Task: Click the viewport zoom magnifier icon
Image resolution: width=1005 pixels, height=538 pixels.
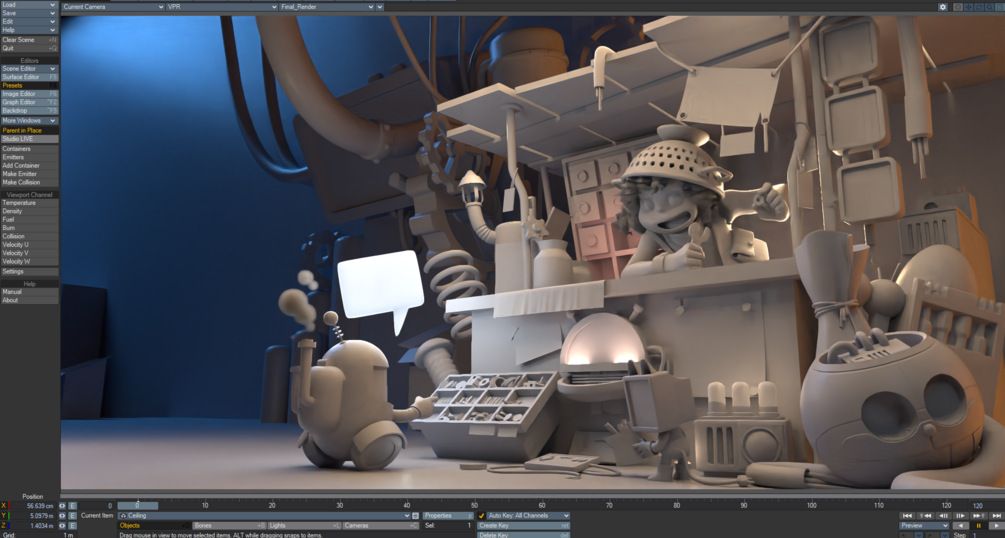Action: point(990,7)
